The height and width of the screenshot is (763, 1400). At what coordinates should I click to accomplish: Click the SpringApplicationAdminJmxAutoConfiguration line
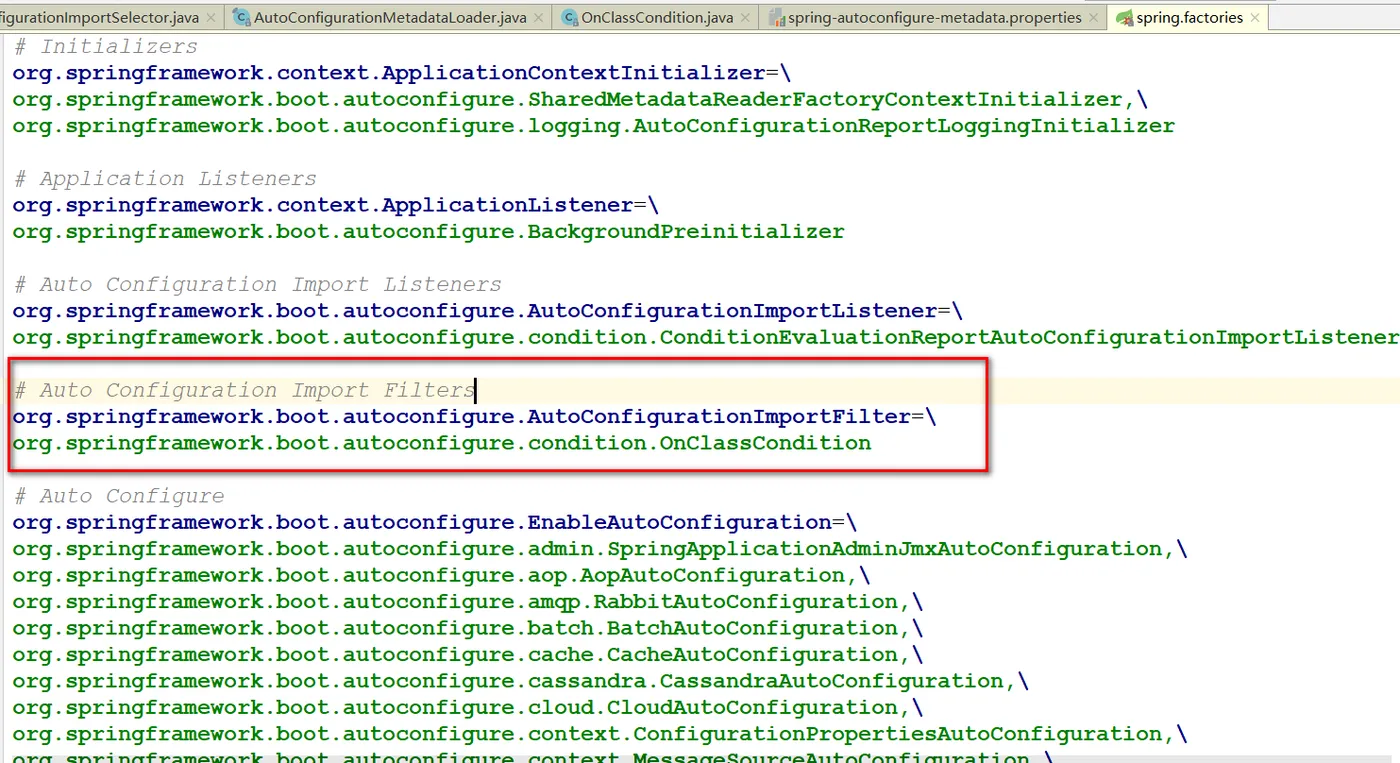(600, 549)
